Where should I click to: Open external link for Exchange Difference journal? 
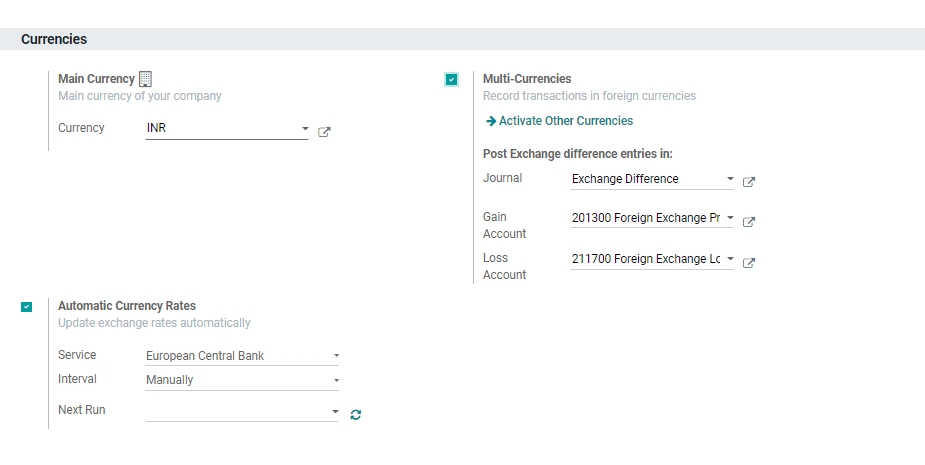(x=749, y=182)
